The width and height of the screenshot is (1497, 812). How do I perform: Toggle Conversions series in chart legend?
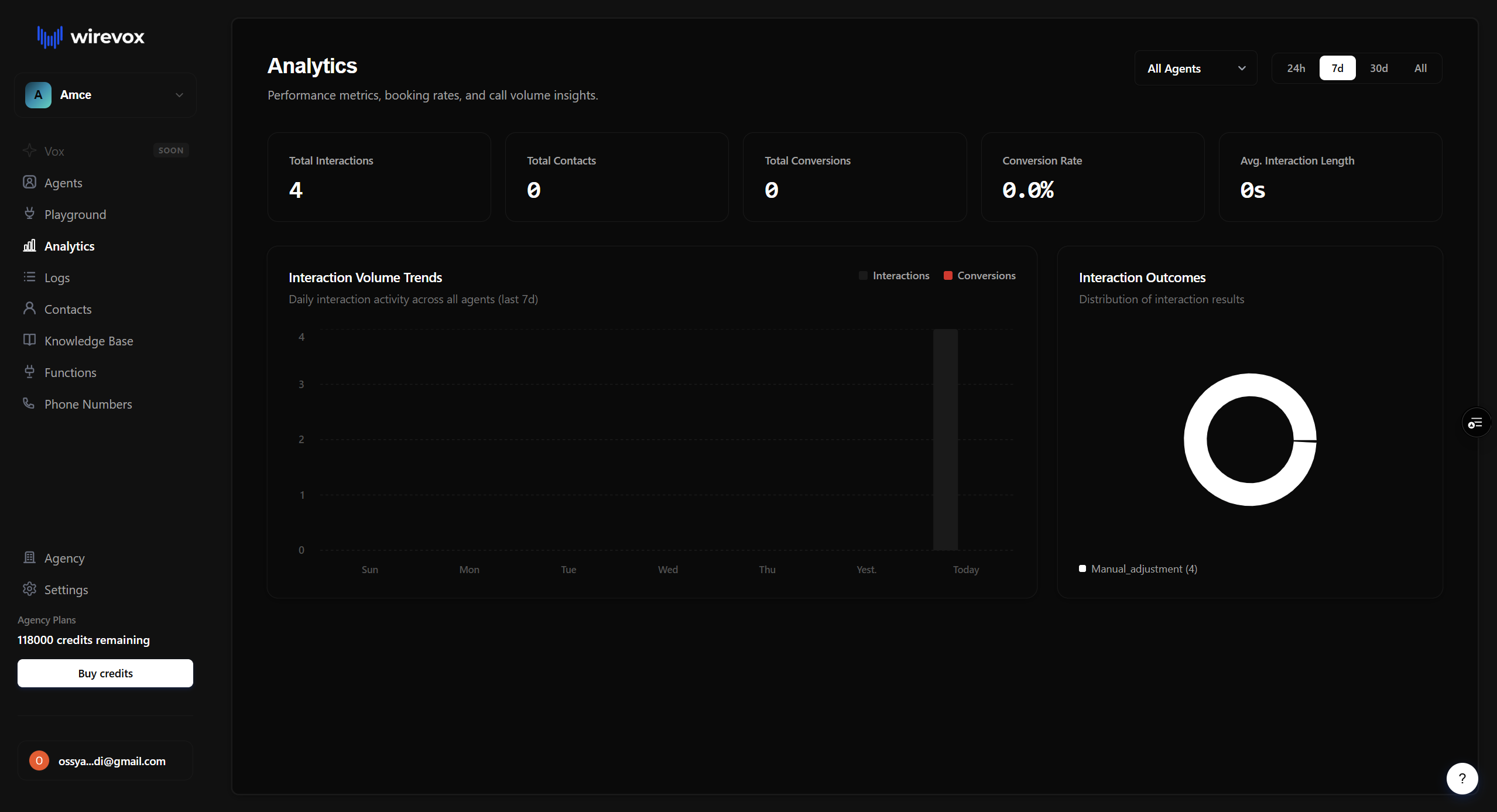(979, 276)
